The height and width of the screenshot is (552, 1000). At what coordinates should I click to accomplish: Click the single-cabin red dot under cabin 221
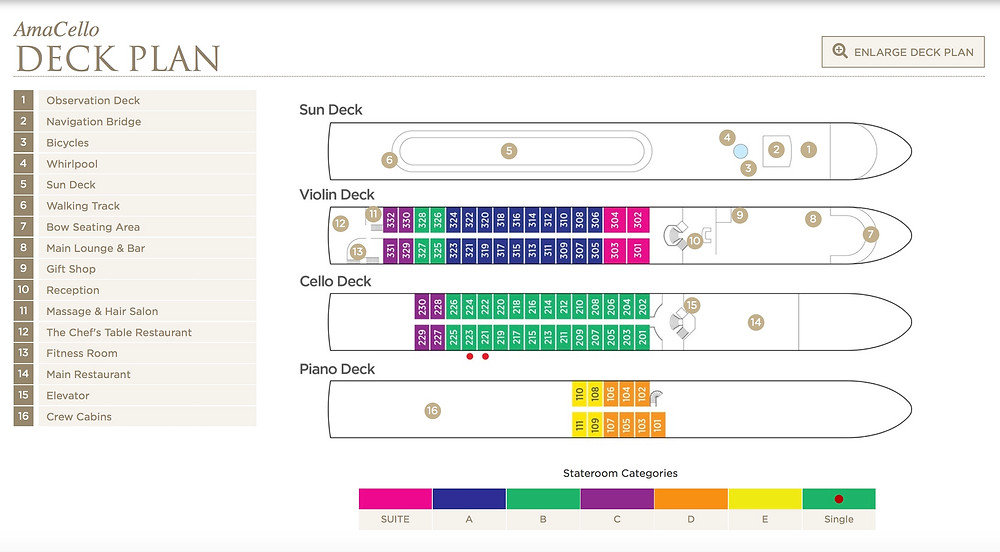coord(485,356)
